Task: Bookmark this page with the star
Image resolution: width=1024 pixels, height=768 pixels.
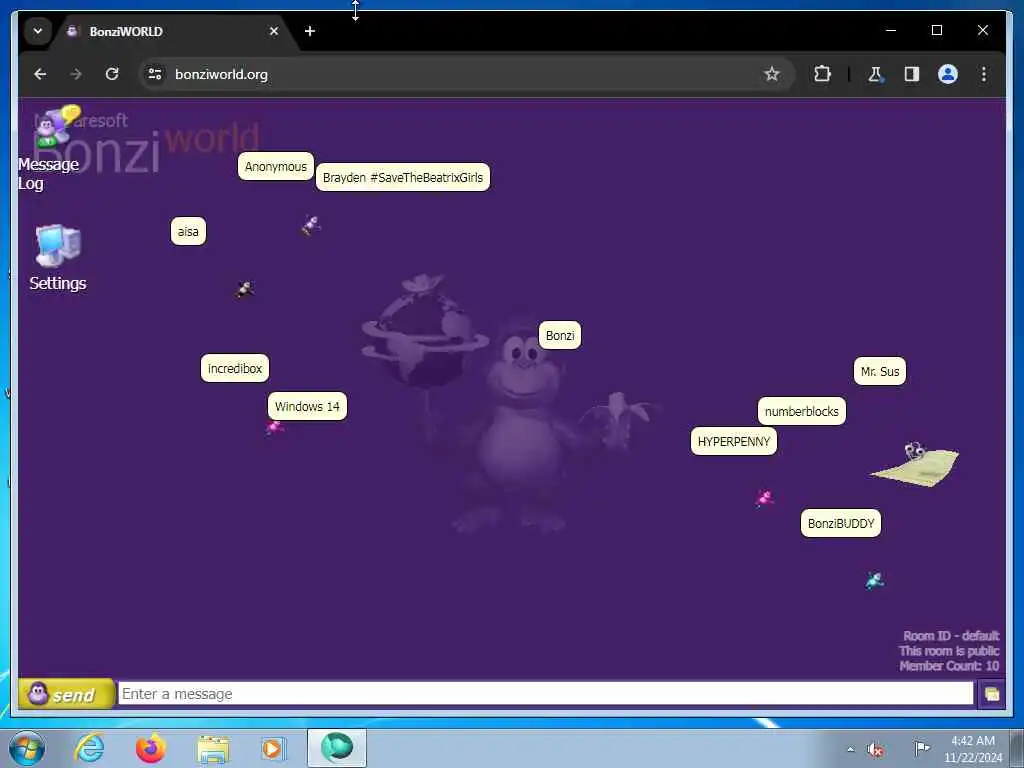Action: 772,74
